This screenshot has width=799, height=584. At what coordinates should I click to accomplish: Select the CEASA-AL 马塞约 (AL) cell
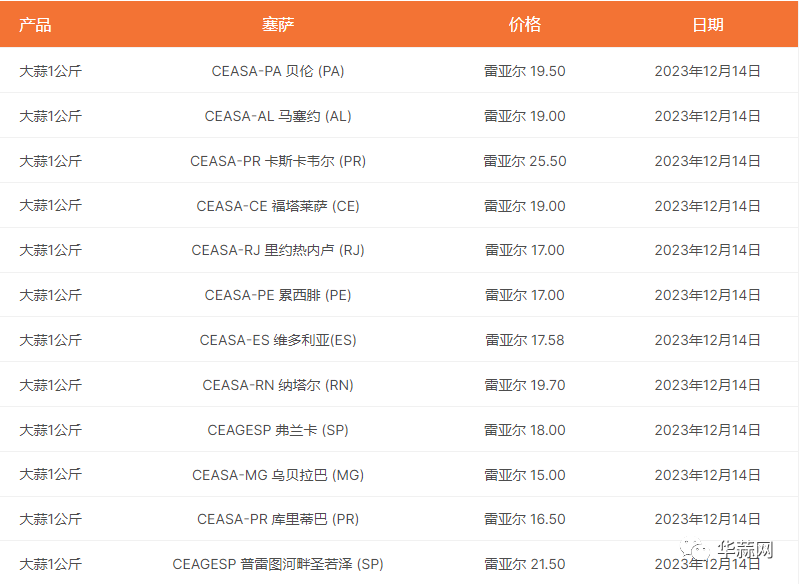[x=278, y=116]
